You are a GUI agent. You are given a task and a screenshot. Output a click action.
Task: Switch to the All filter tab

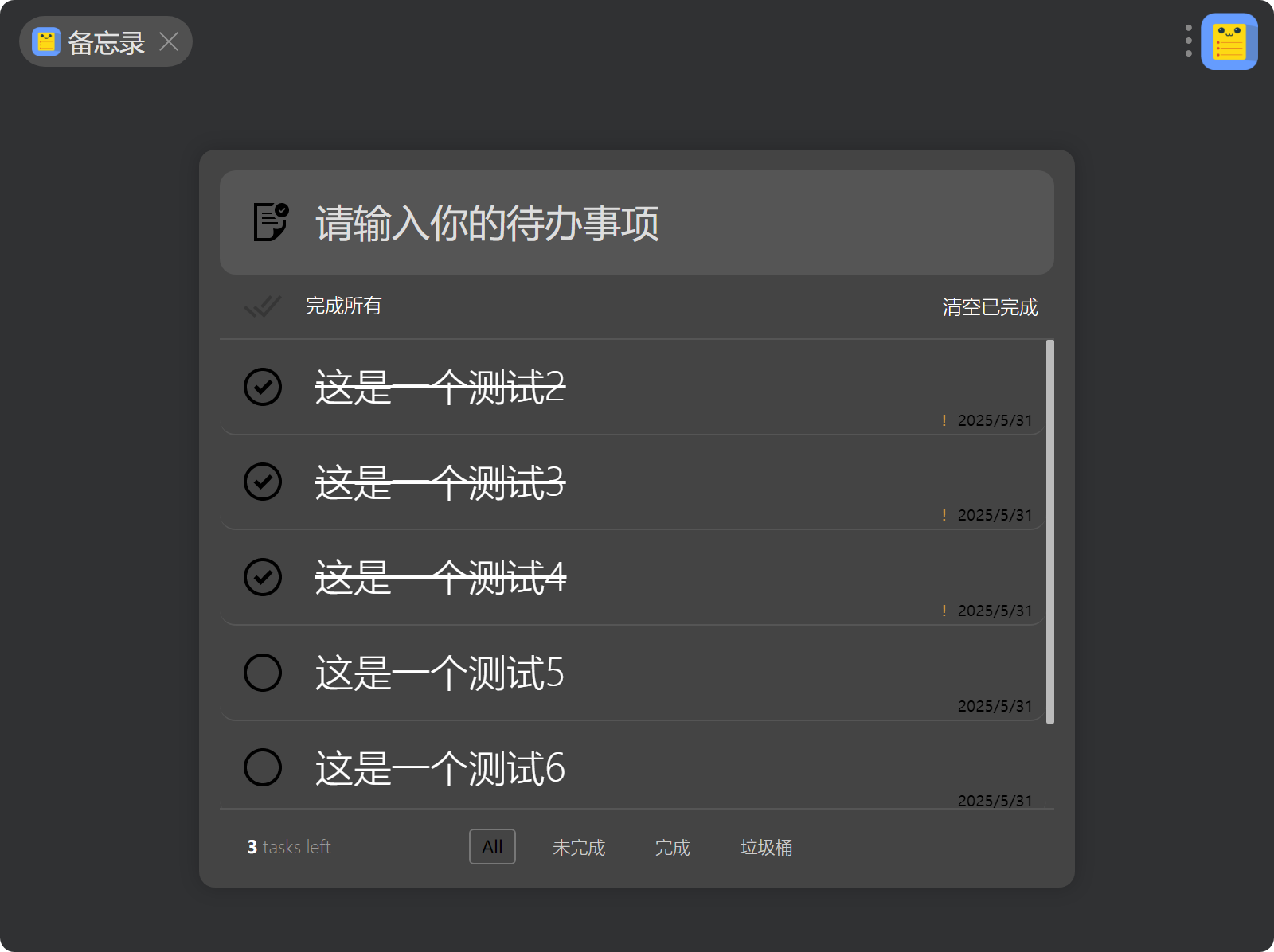(492, 847)
